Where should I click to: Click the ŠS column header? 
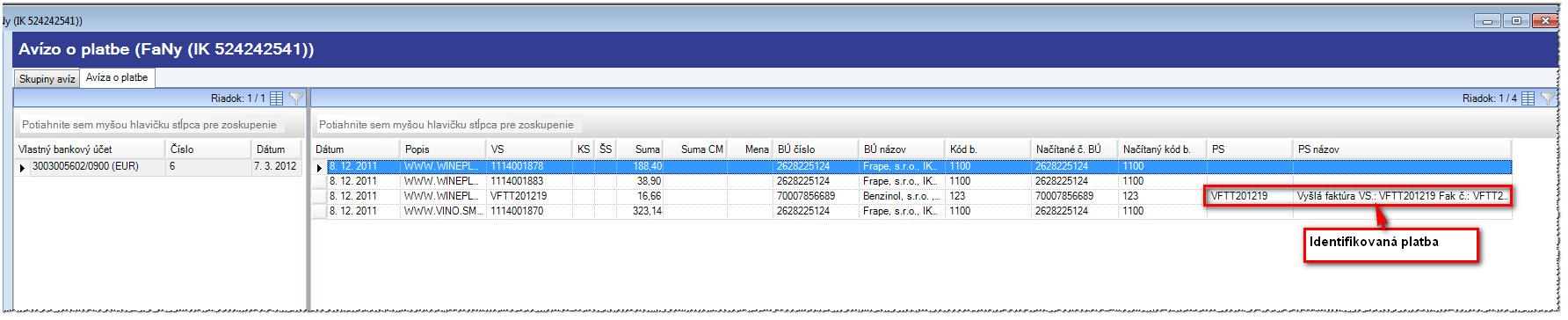(x=606, y=149)
